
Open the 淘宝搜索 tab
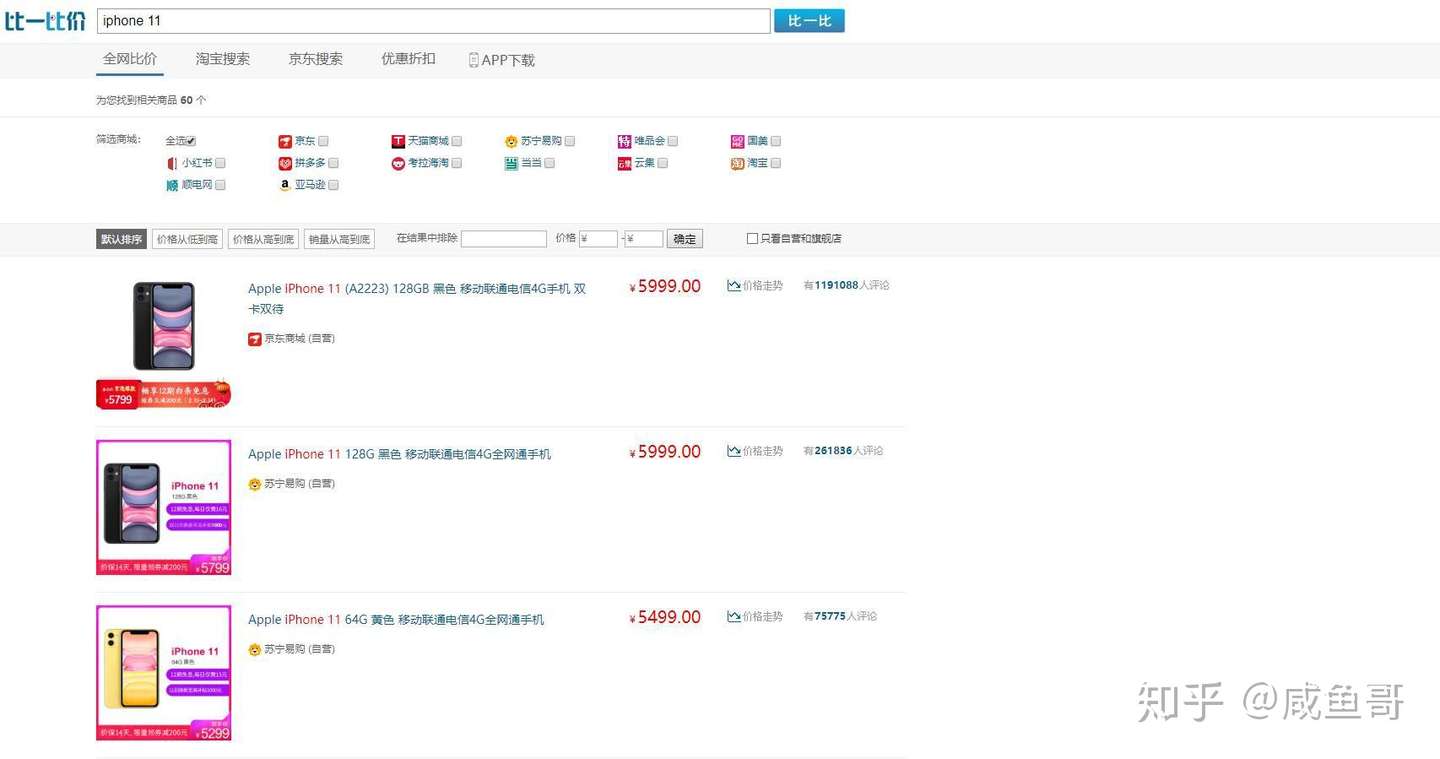pyautogui.click(x=223, y=59)
